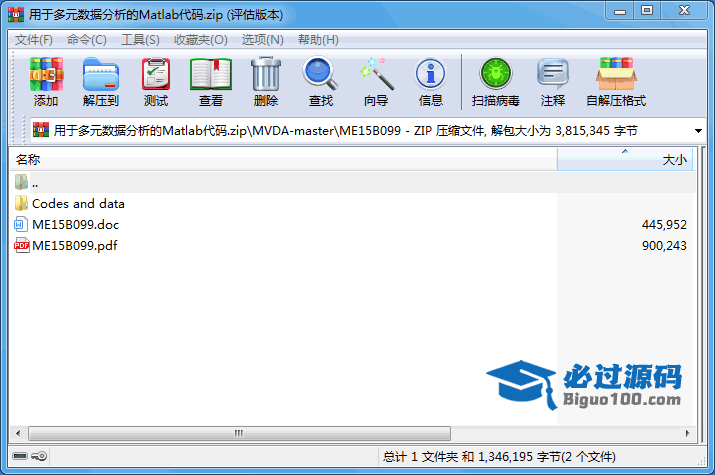The width and height of the screenshot is (715, 475).
Task: Open the Find (查找) magnifier tool
Action: [321, 73]
